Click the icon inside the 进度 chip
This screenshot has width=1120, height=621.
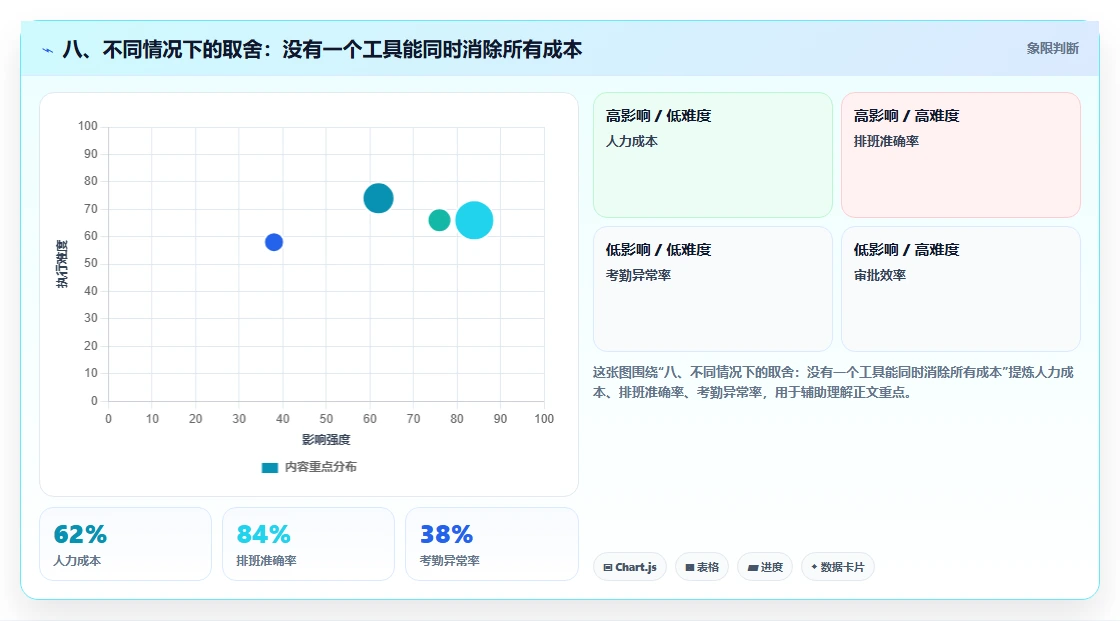click(x=753, y=567)
